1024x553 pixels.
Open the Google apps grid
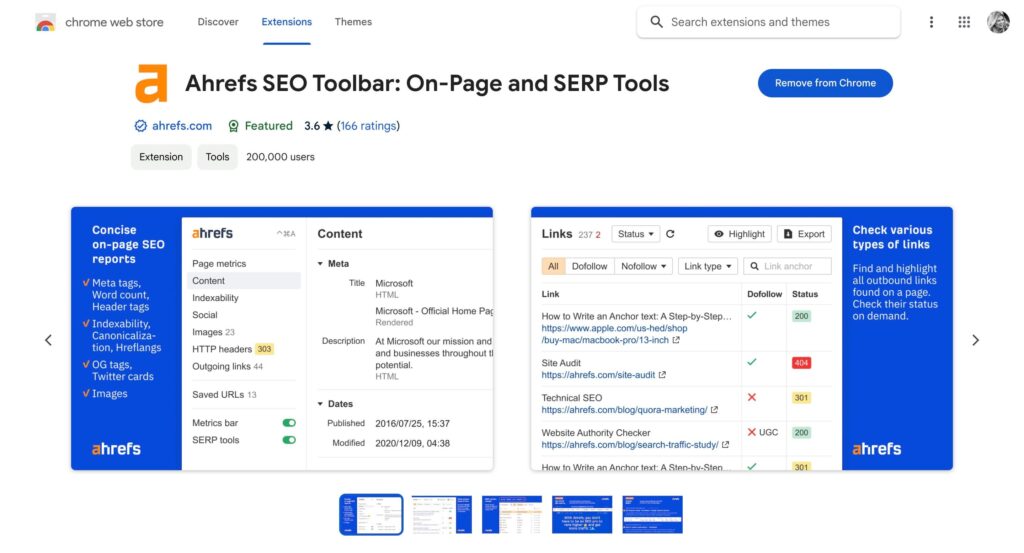[964, 22]
